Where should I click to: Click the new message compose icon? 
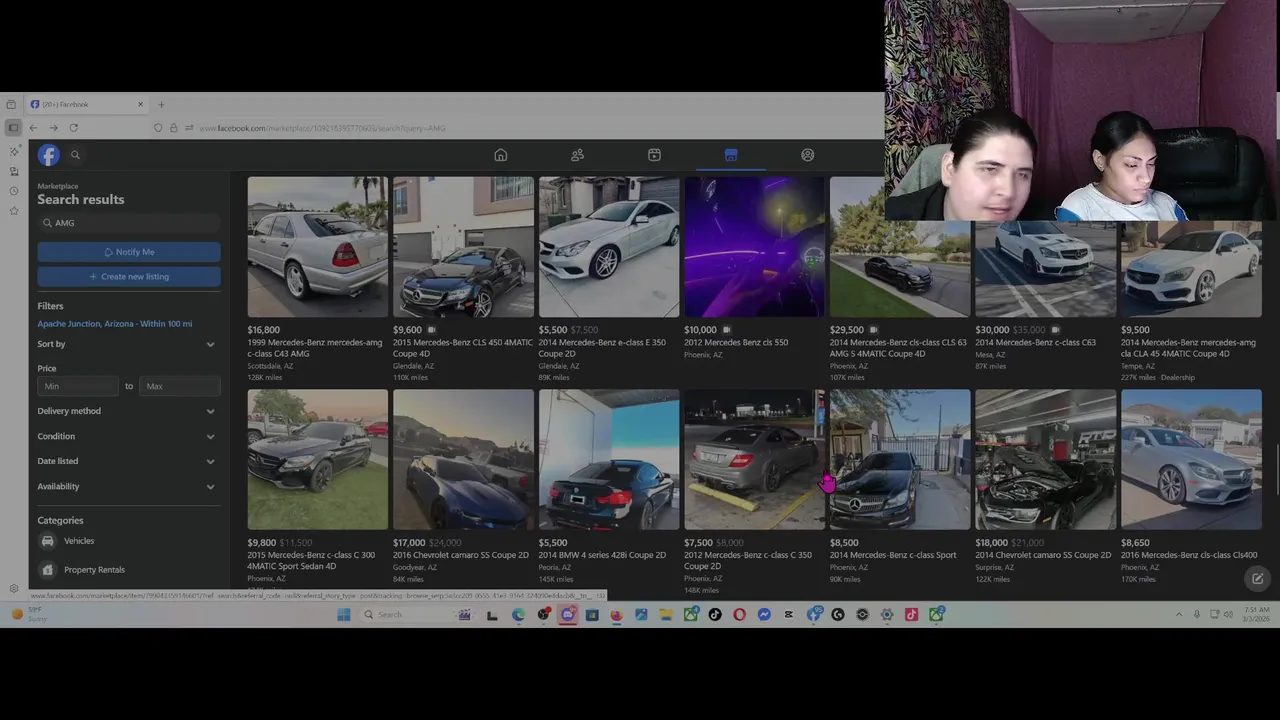[x=1257, y=578]
